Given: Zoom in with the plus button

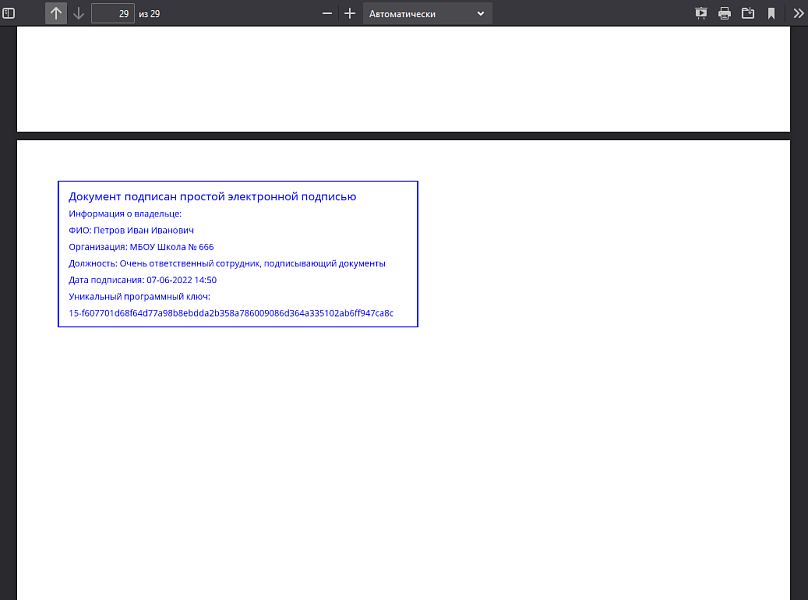Looking at the screenshot, I should coord(350,13).
